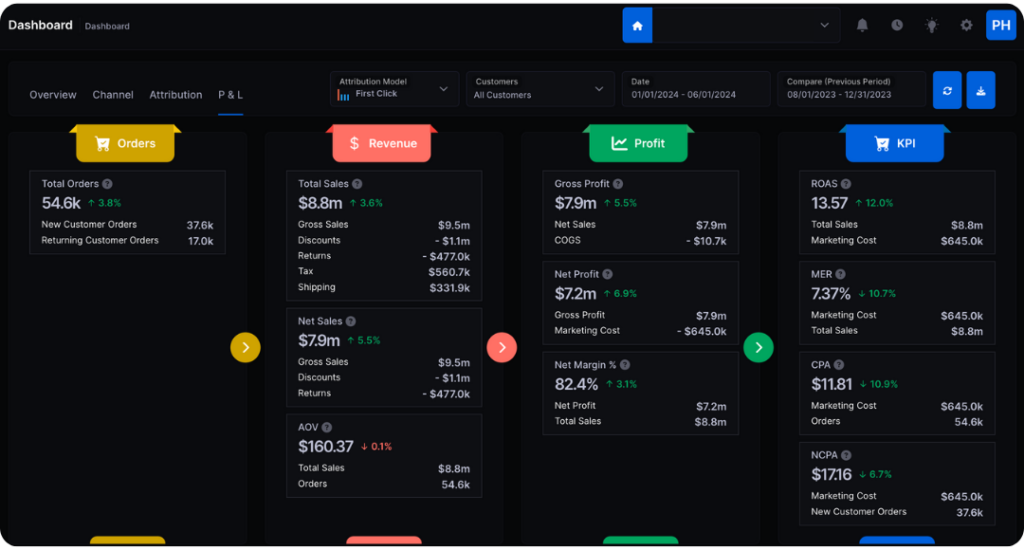Click the yellow arrow button after Orders
Image resolution: width=1024 pixels, height=550 pixels.
tap(246, 348)
